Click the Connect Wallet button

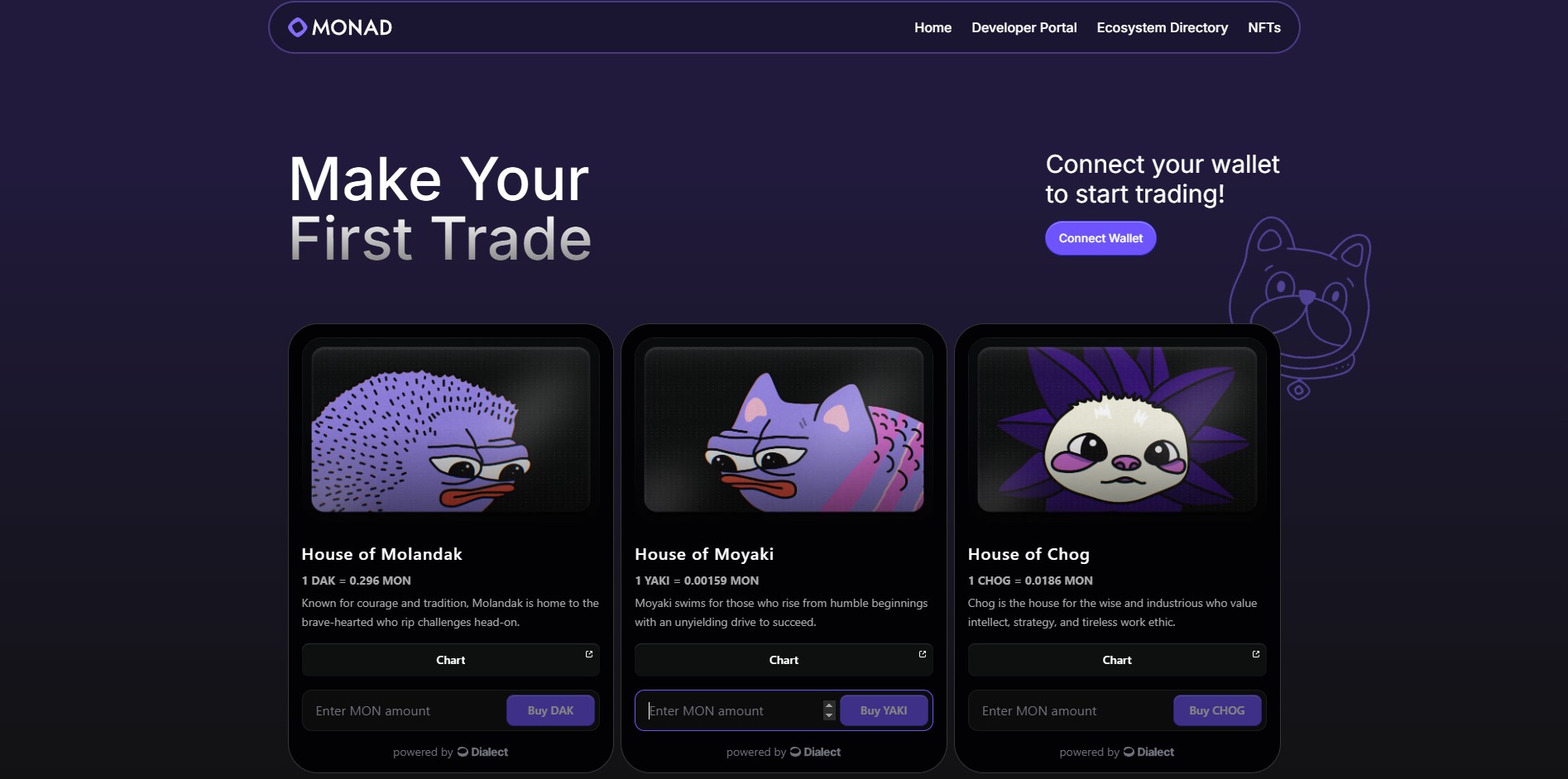pyautogui.click(x=1100, y=238)
